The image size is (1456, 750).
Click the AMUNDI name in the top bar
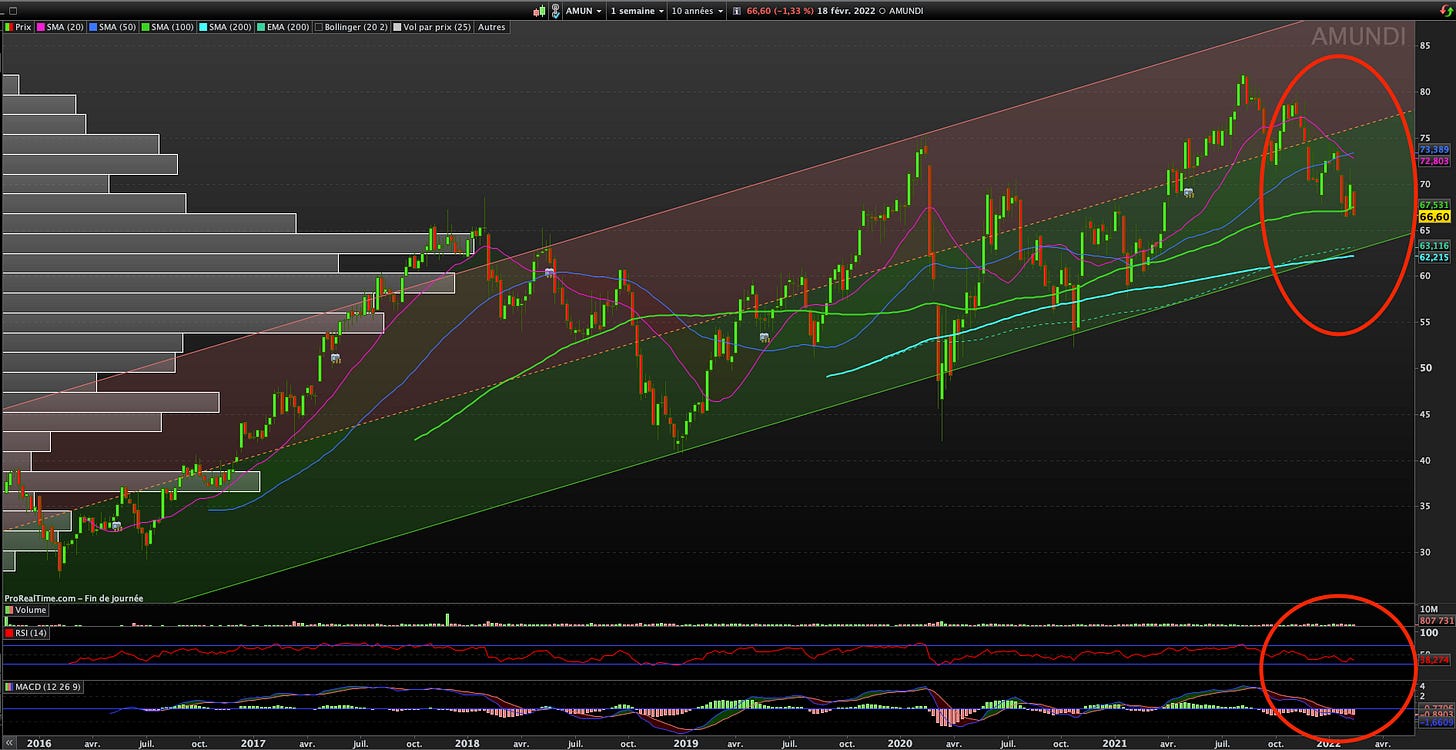(x=906, y=11)
